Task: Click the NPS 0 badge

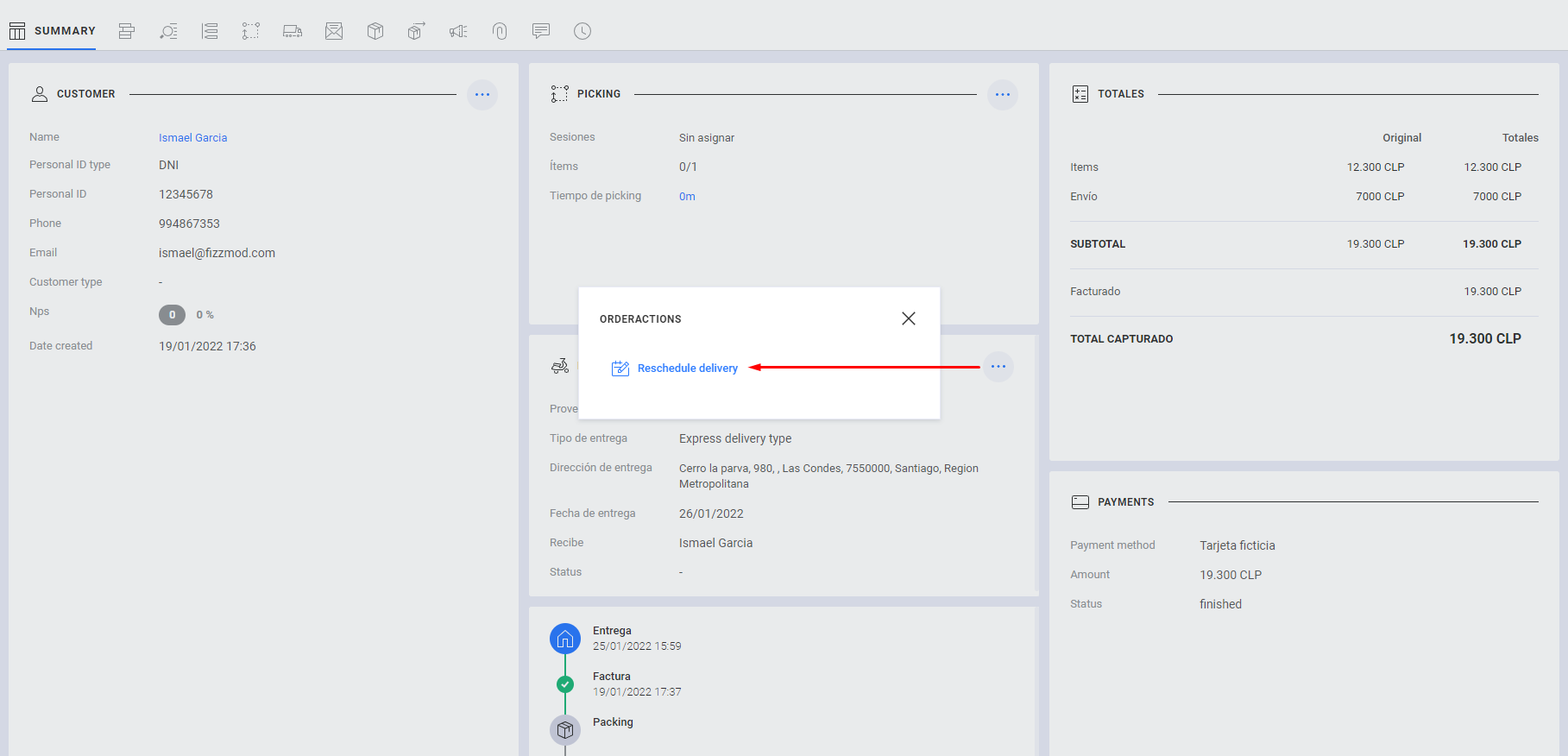Action: coord(172,315)
